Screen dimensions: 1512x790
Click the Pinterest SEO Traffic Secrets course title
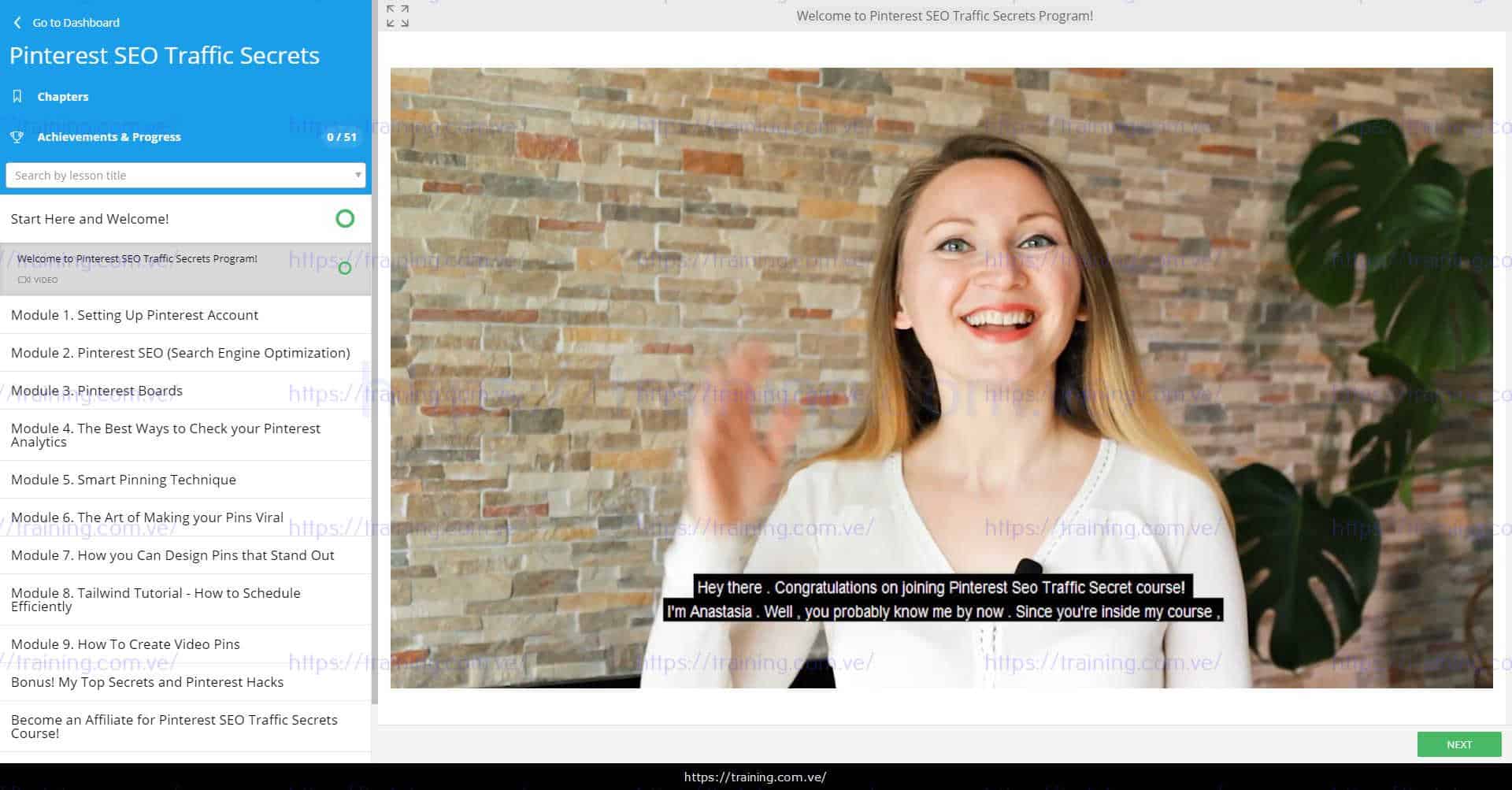tap(165, 55)
